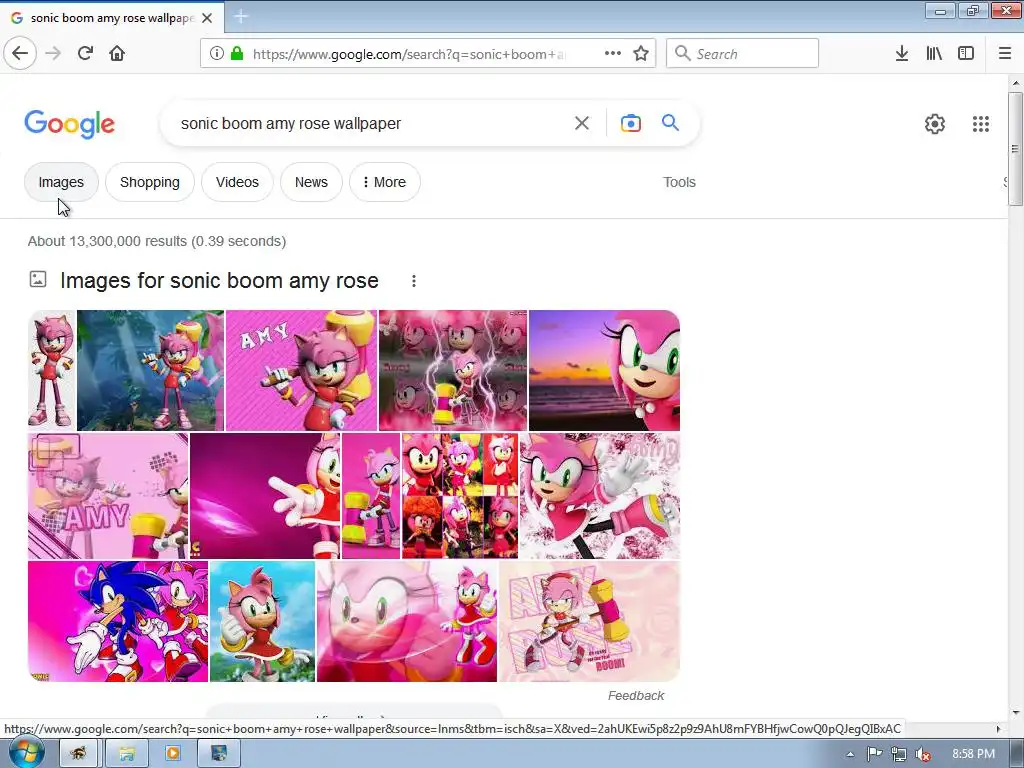Viewport: 1024px width, 768px height.
Task: Click the muted volume tray icon
Action: coord(923,754)
